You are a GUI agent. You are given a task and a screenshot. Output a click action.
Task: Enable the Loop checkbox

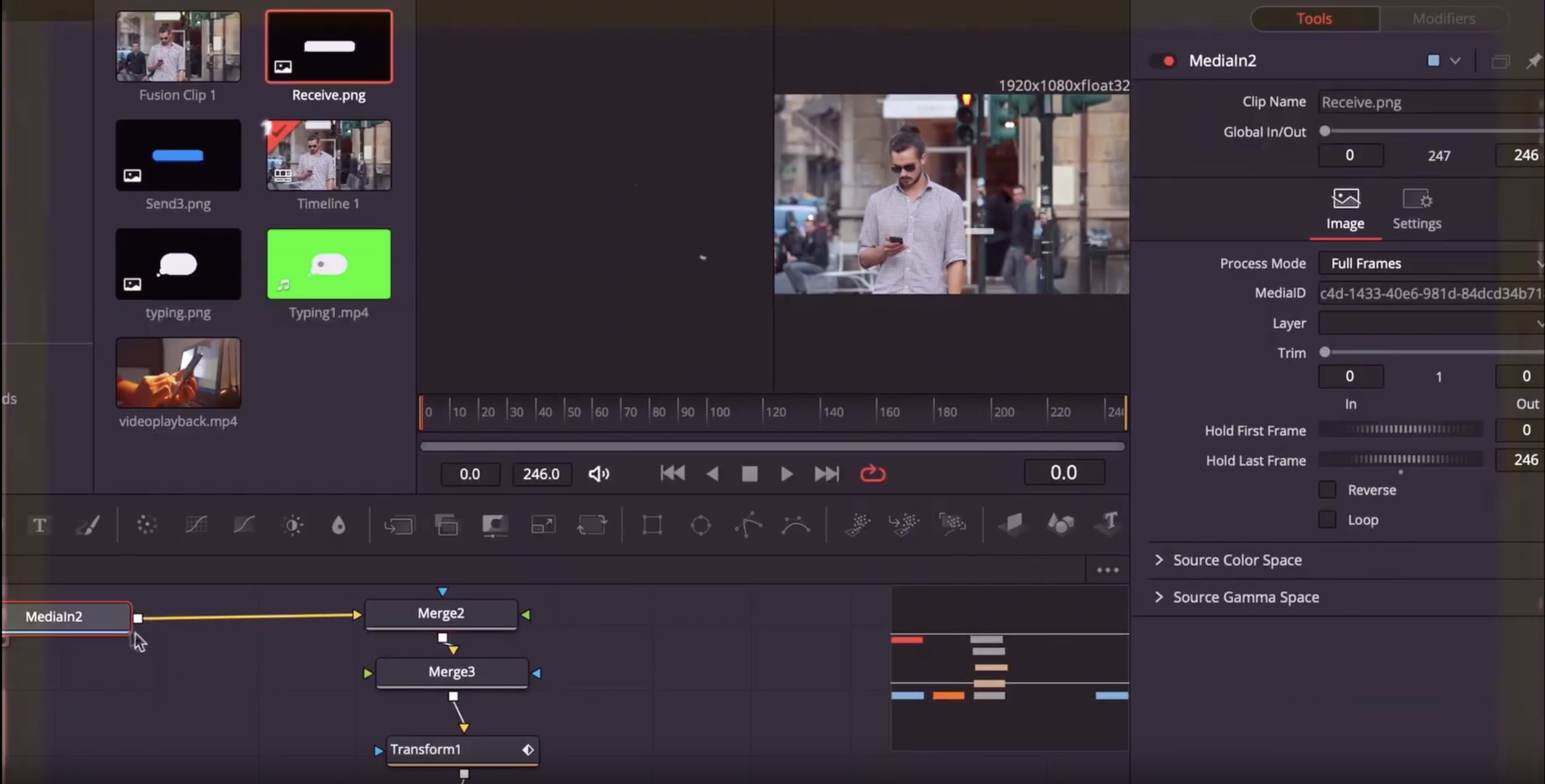tap(1327, 520)
